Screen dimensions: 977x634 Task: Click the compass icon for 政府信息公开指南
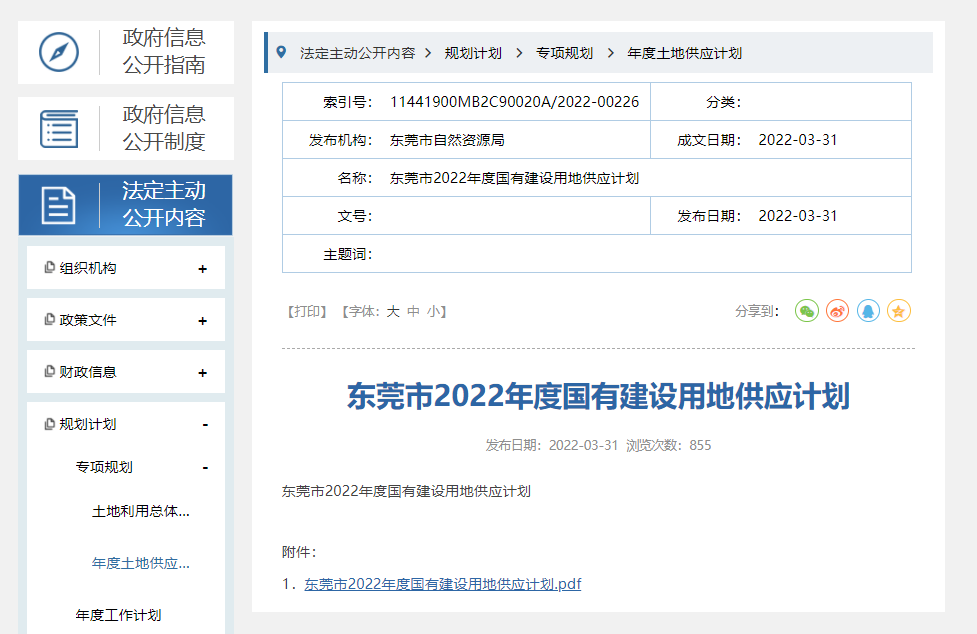click(58, 52)
